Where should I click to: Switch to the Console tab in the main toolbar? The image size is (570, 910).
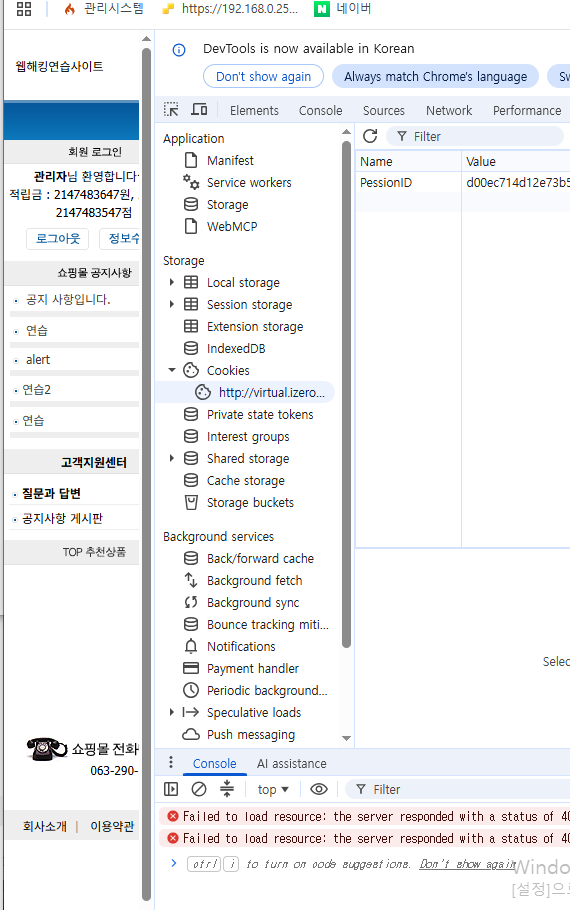pyautogui.click(x=320, y=110)
